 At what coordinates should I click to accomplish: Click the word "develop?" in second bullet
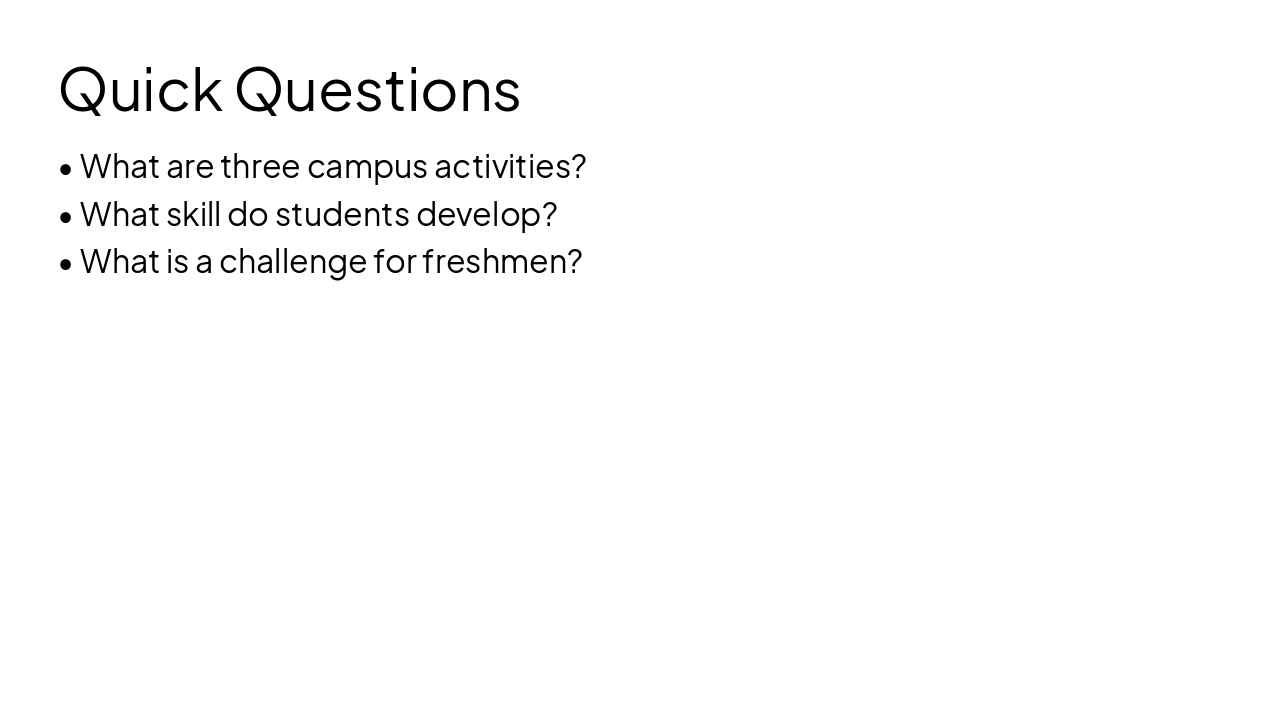486,215
